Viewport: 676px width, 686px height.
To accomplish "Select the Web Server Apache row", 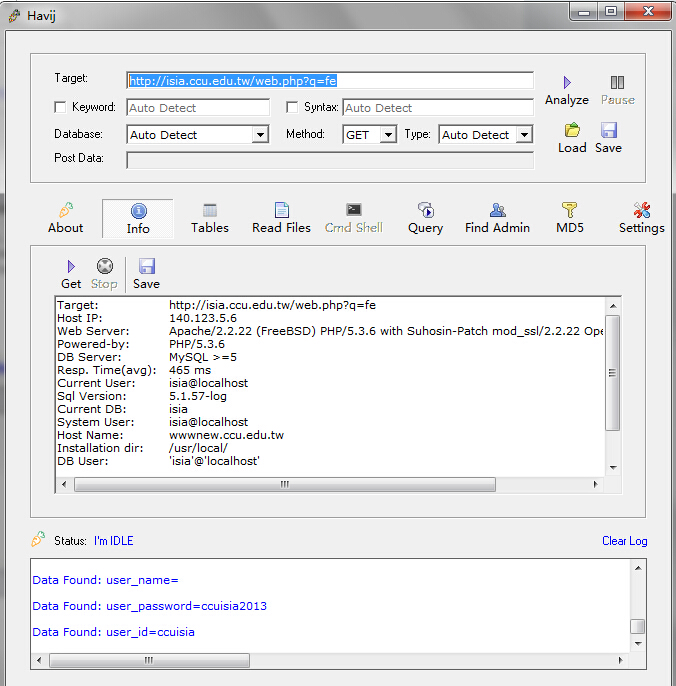I will coord(330,331).
